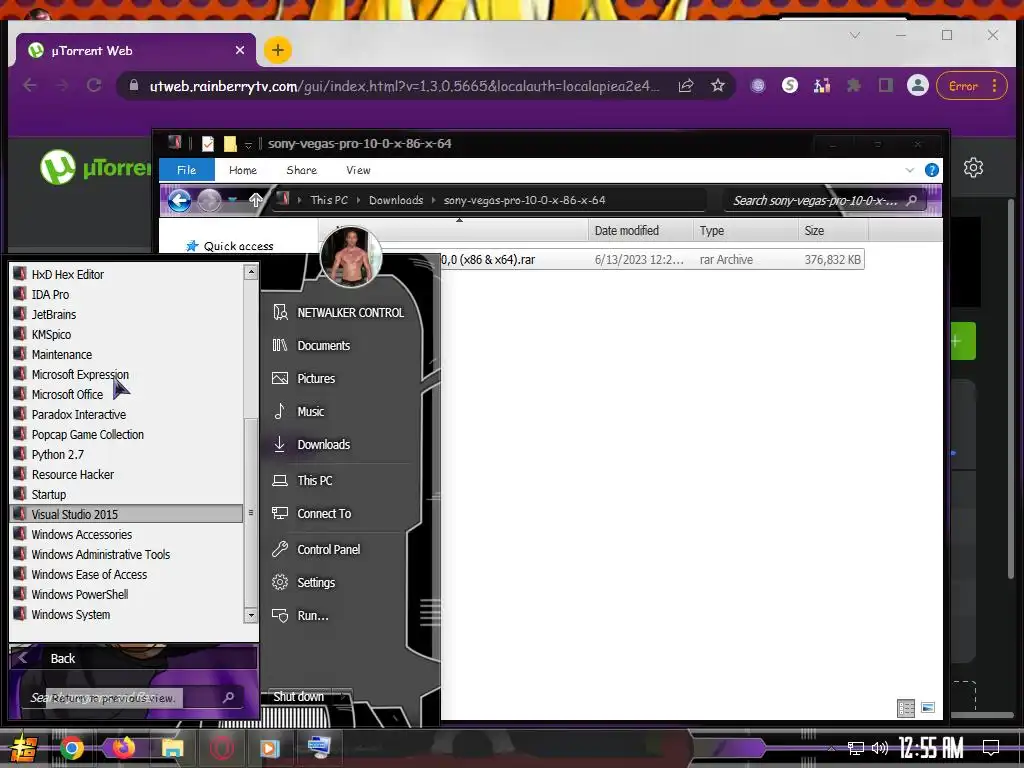The height and width of the screenshot is (768, 1024).
Task: Expand the Explorer ribbon chevron
Action: point(910,170)
